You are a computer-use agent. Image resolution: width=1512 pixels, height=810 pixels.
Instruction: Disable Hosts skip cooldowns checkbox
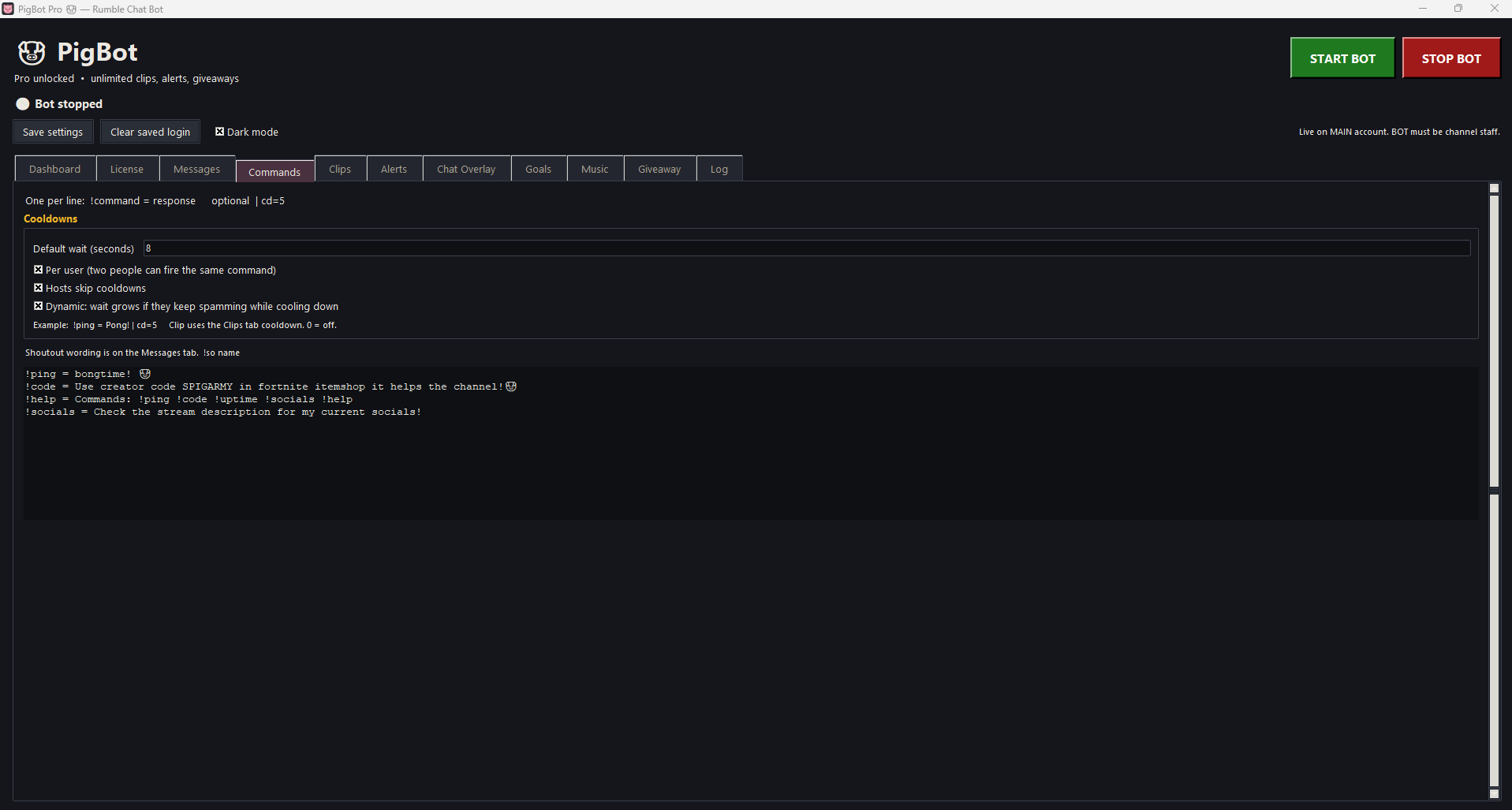38,288
